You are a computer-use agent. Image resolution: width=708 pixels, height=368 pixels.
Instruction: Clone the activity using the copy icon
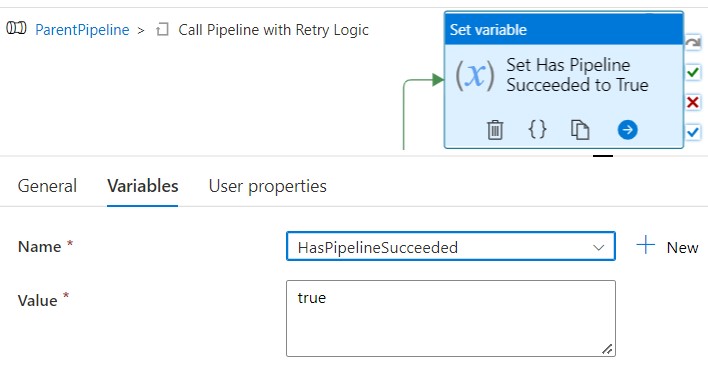click(580, 130)
